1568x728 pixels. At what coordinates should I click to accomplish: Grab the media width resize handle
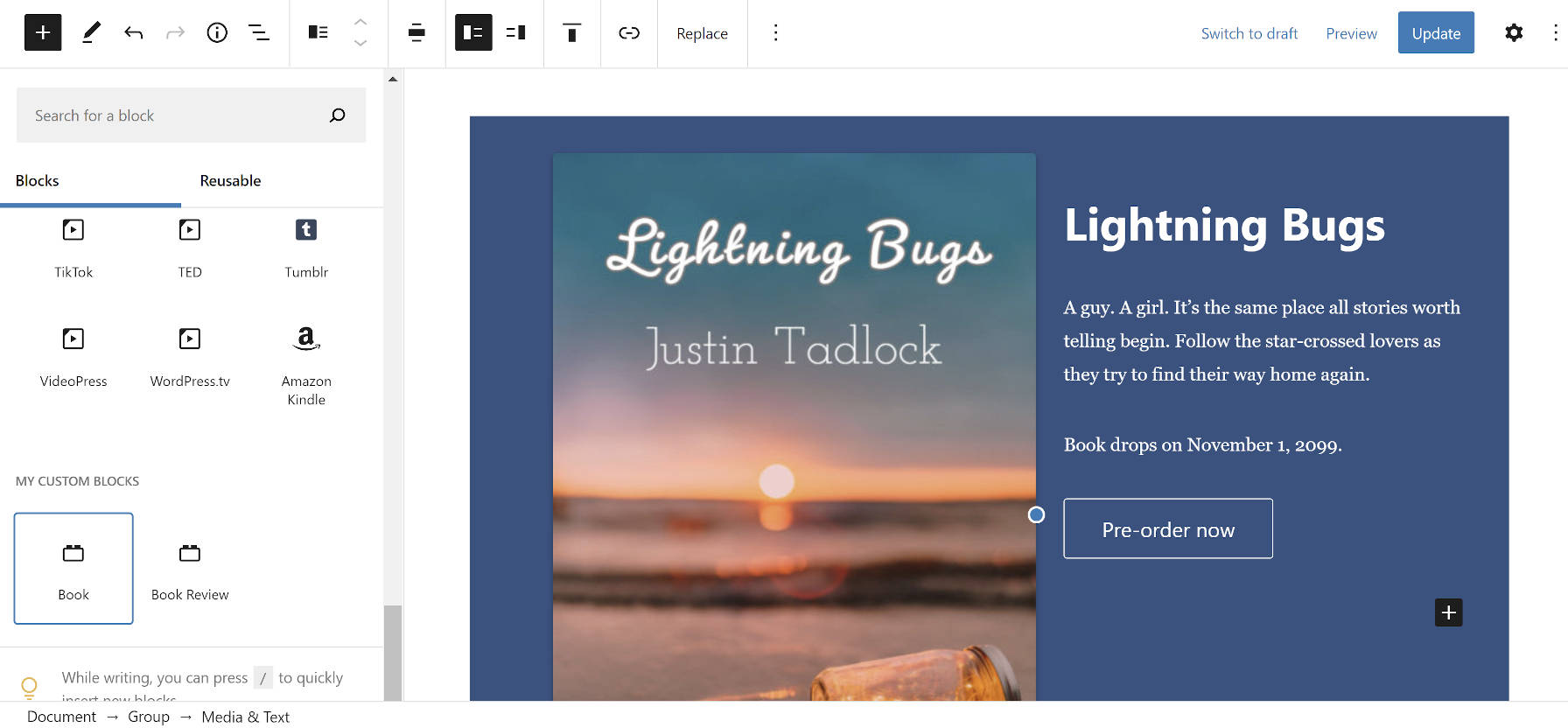(x=1036, y=515)
